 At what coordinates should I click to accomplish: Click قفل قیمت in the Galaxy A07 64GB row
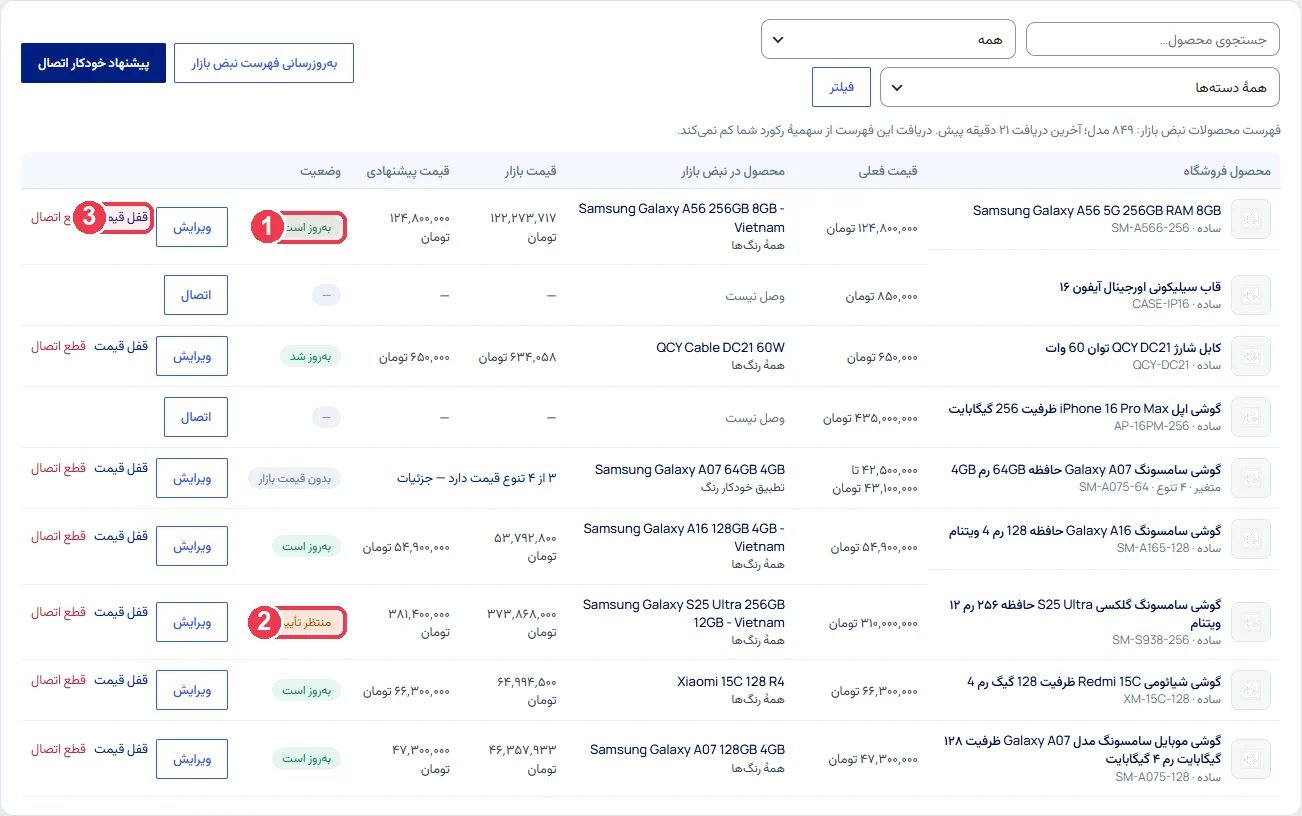pyautogui.click(x=121, y=468)
